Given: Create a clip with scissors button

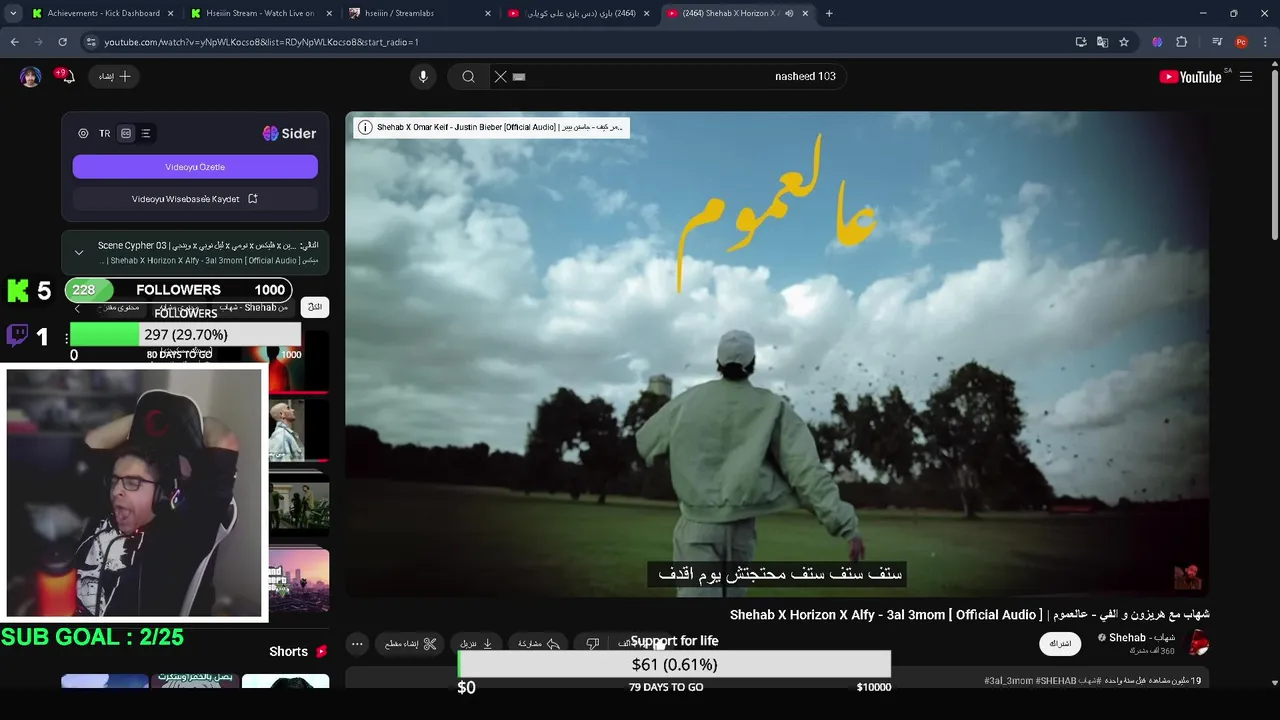Looking at the screenshot, I should pos(411,644).
